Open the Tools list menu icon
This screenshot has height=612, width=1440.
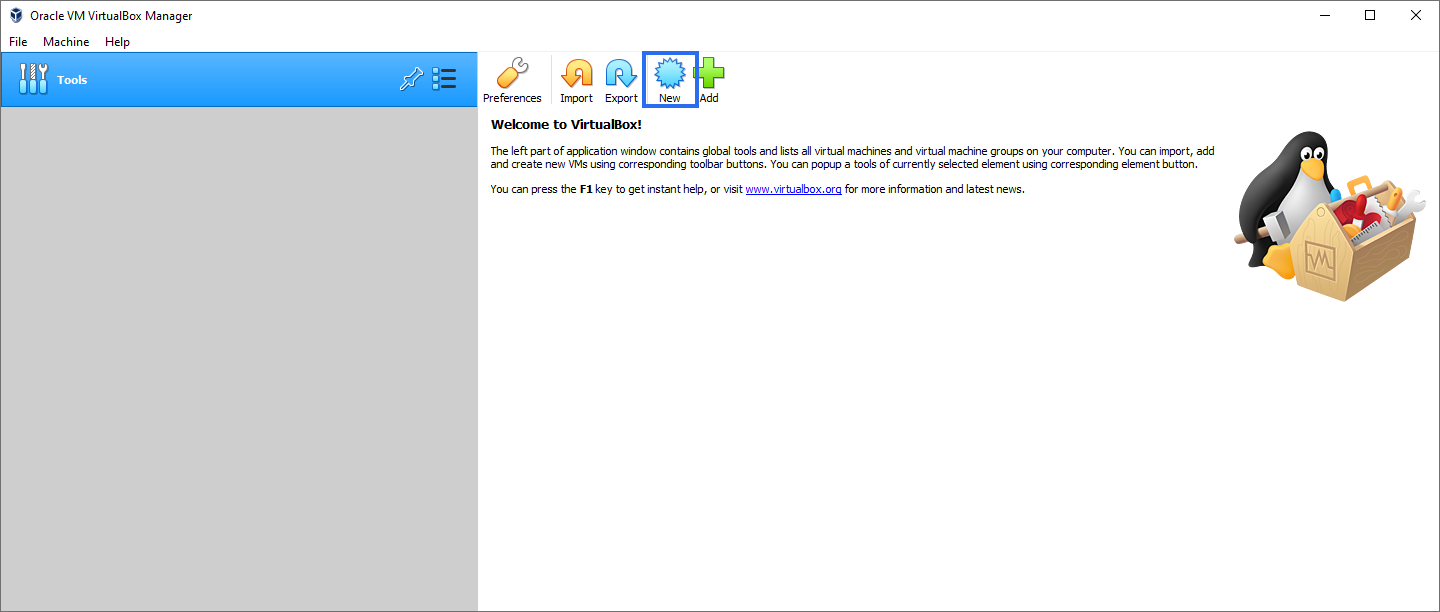[x=444, y=80]
